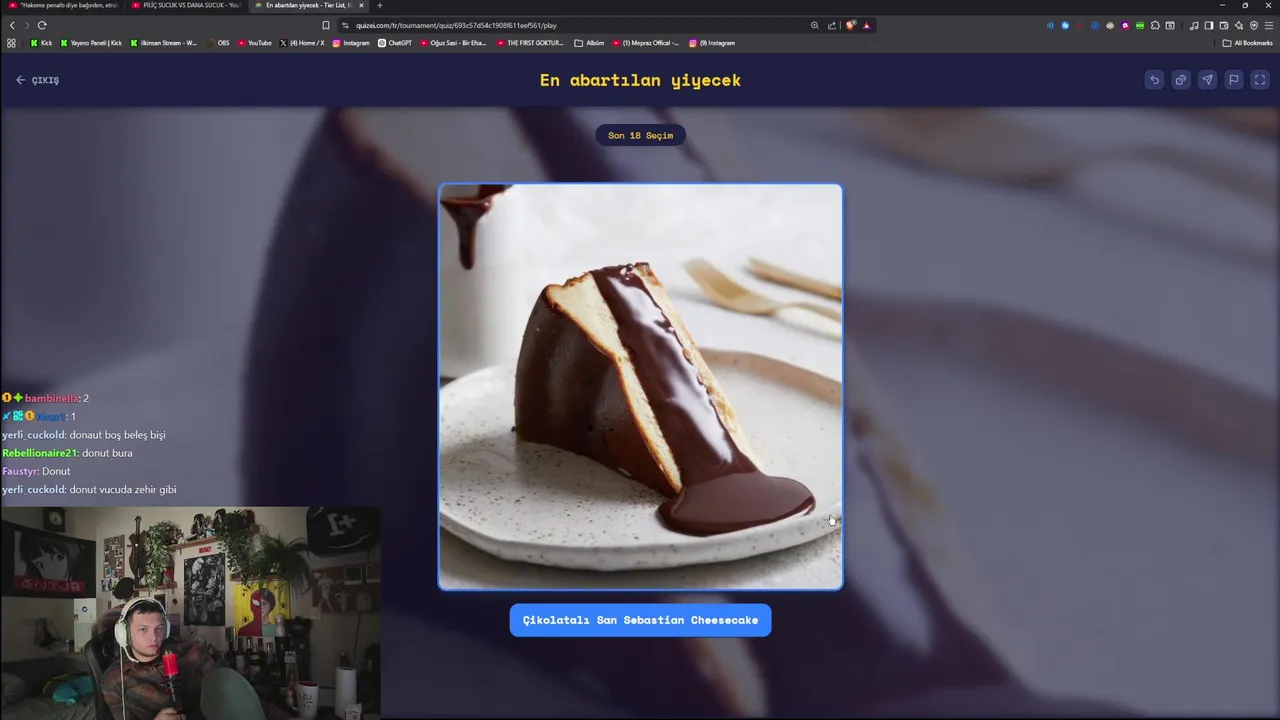Image resolution: width=1280 pixels, height=720 pixels.
Task: Exit quiz via the ÇIKIŞ back button
Action: coord(37,80)
